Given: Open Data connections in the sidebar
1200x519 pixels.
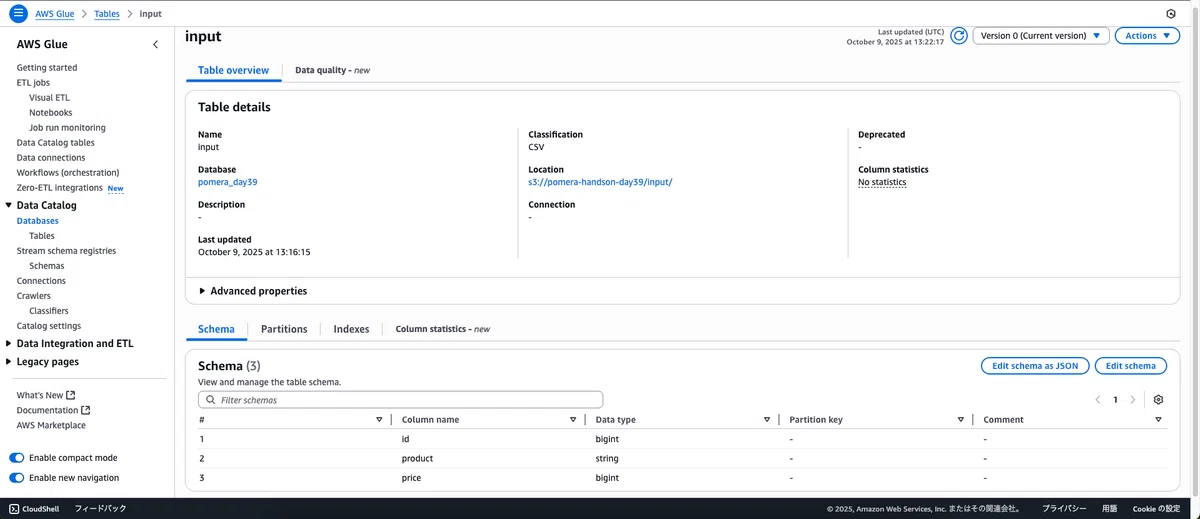Looking at the screenshot, I should (x=51, y=158).
